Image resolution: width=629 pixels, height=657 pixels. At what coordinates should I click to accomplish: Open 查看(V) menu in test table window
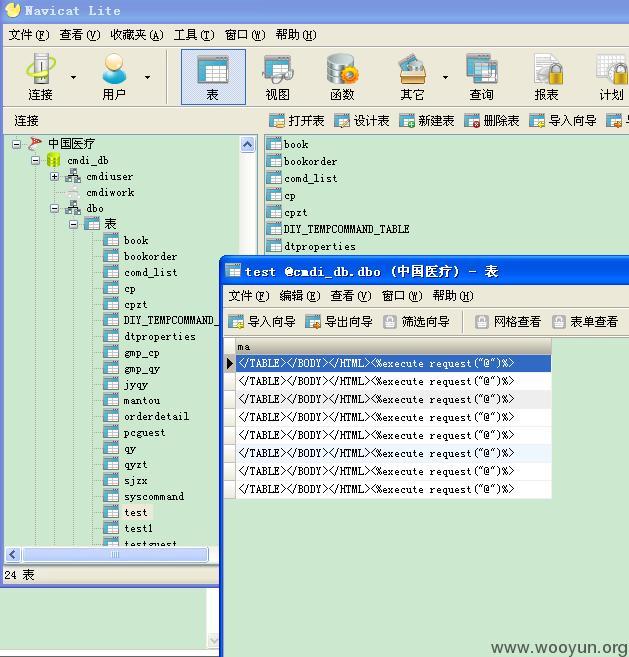351,296
